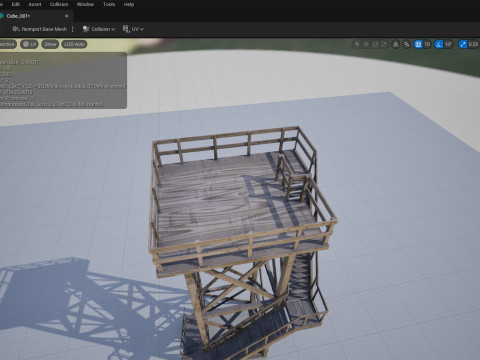Select the object selection mode icon

(x=357, y=44)
